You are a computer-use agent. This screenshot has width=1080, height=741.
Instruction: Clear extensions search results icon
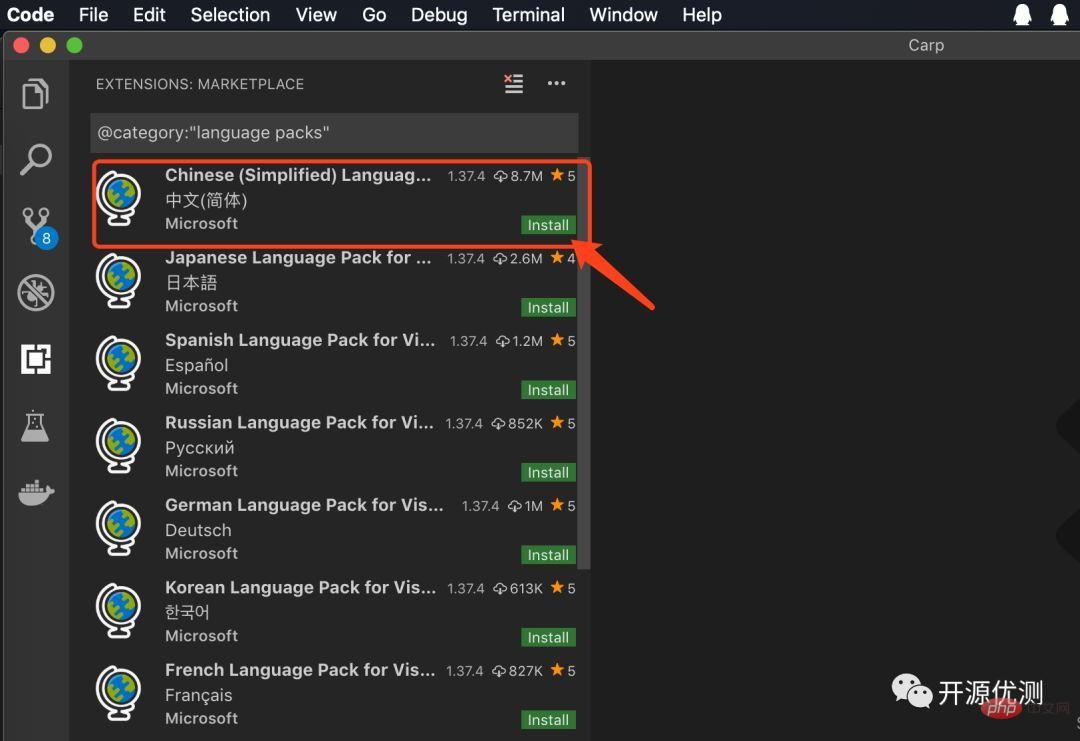click(x=514, y=83)
